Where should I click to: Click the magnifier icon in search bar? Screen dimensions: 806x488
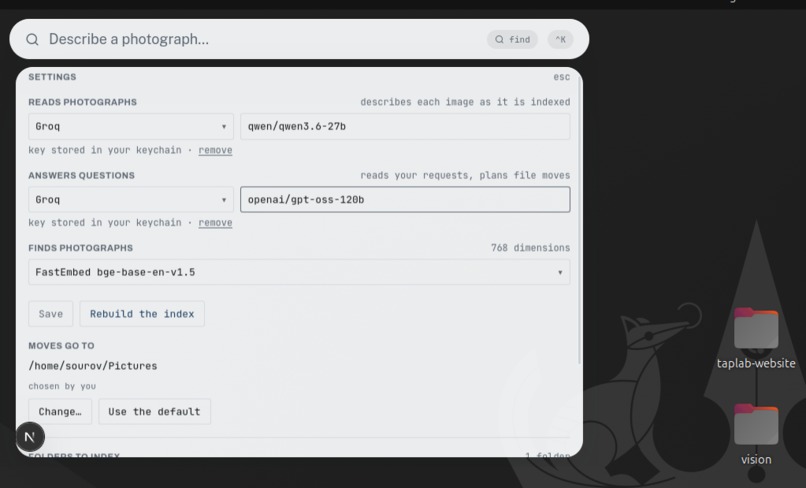click(32, 40)
